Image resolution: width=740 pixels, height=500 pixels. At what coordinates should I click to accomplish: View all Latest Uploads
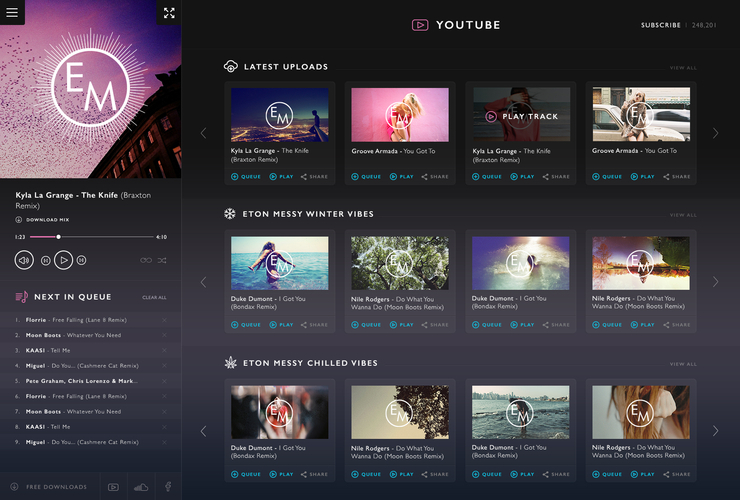(683, 68)
